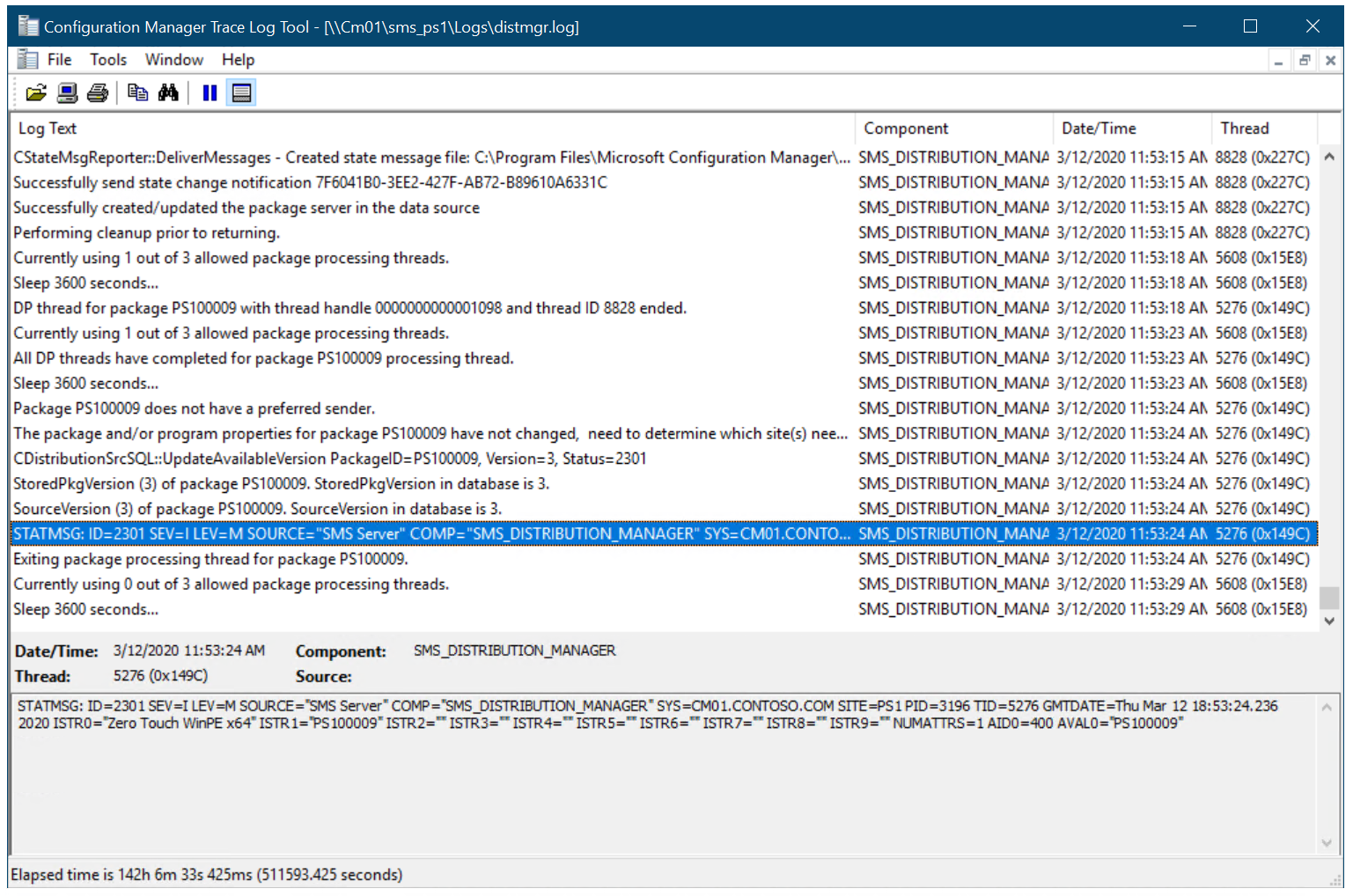Viewport: 1353px width, 896px height.
Task: Print the log via the printer icon
Action: [x=98, y=92]
